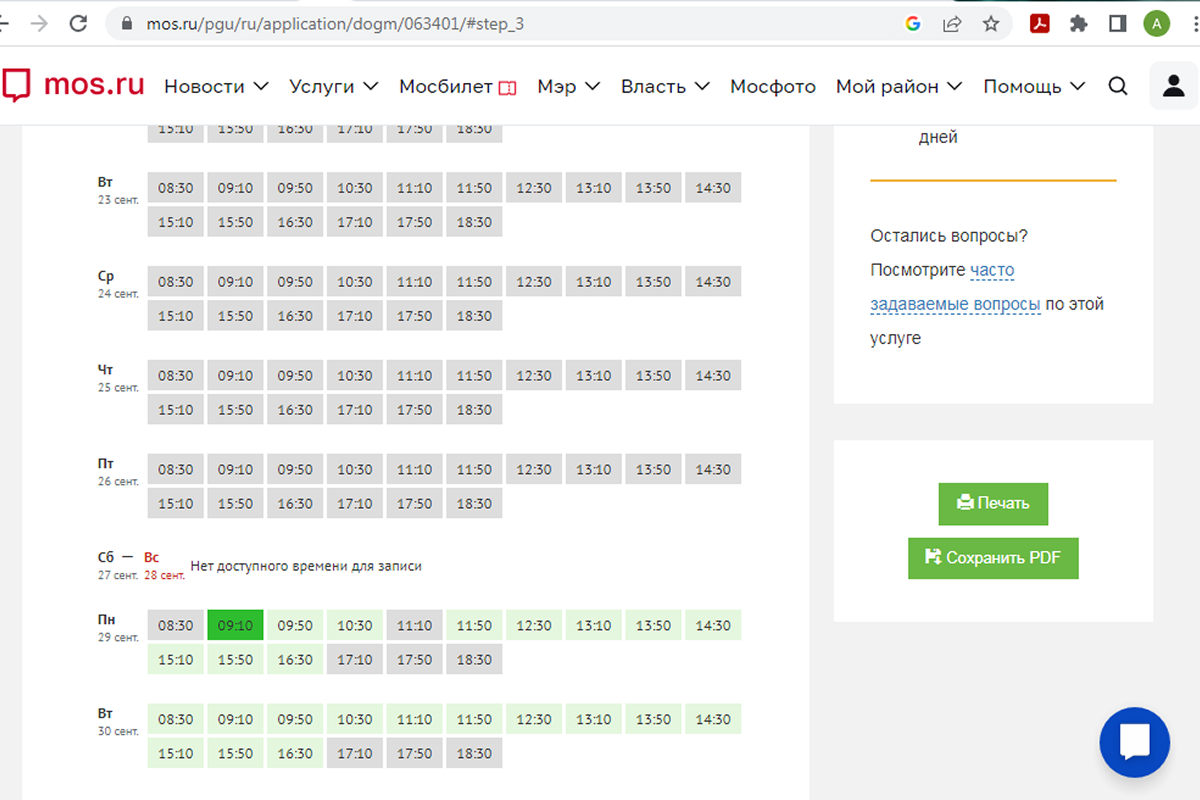This screenshot has height=800, width=1200.
Task: Expand the Мой район menu
Action: point(899,87)
